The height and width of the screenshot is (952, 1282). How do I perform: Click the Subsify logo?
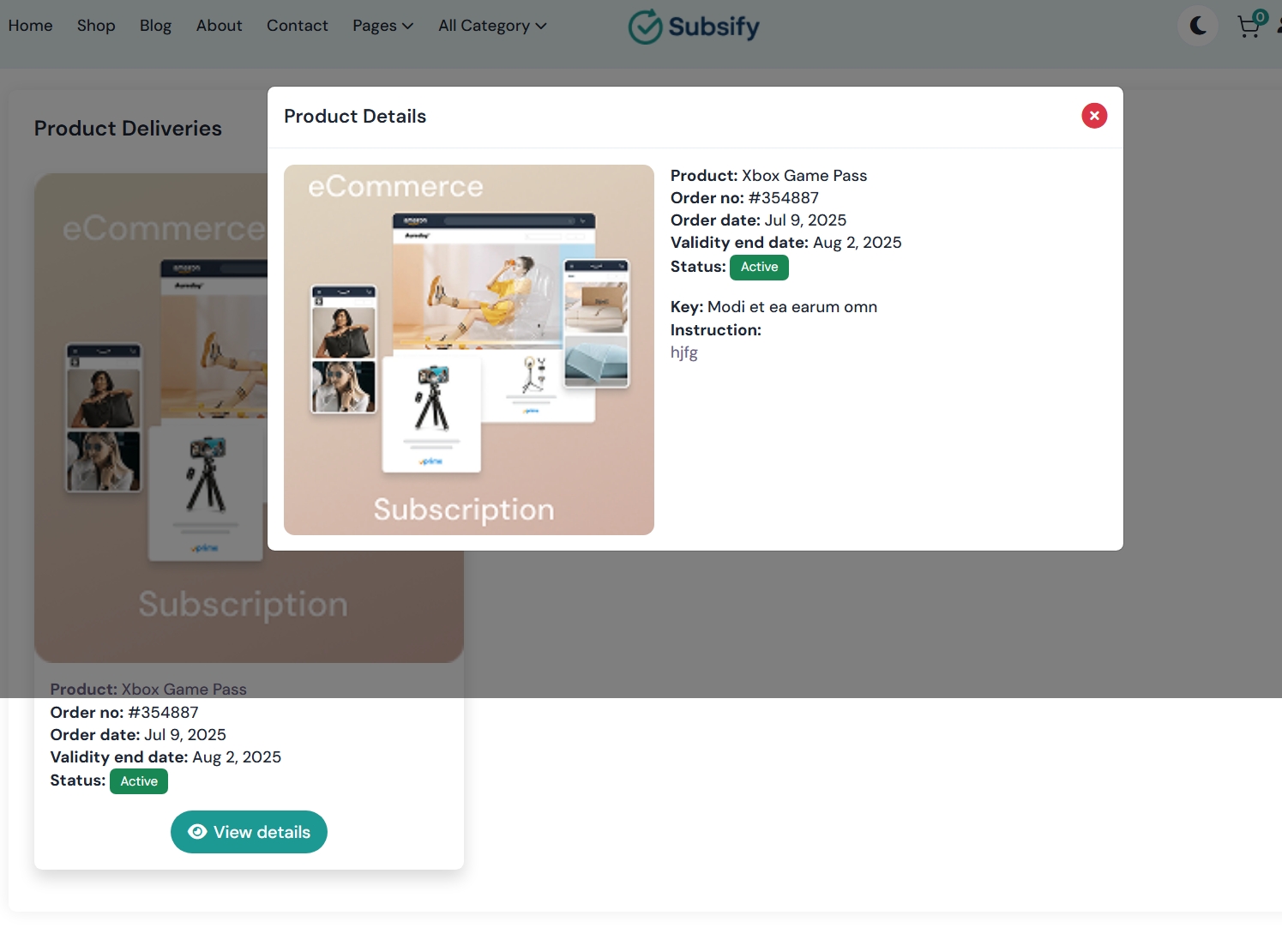click(694, 27)
